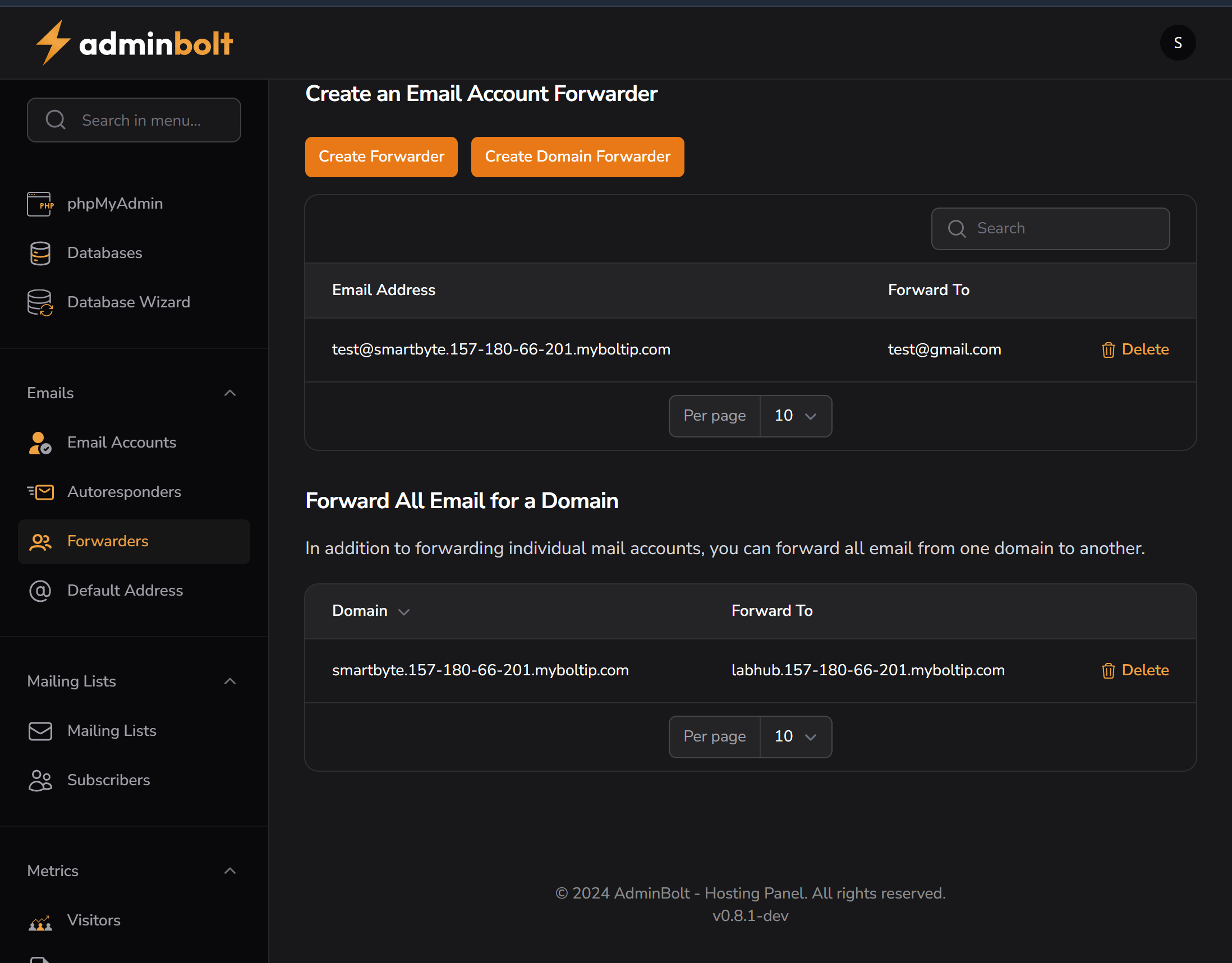The height and width of the screenshot is (963, 1232).
Task: Select the Email Accounts icon
Action: tap(39, 443)
